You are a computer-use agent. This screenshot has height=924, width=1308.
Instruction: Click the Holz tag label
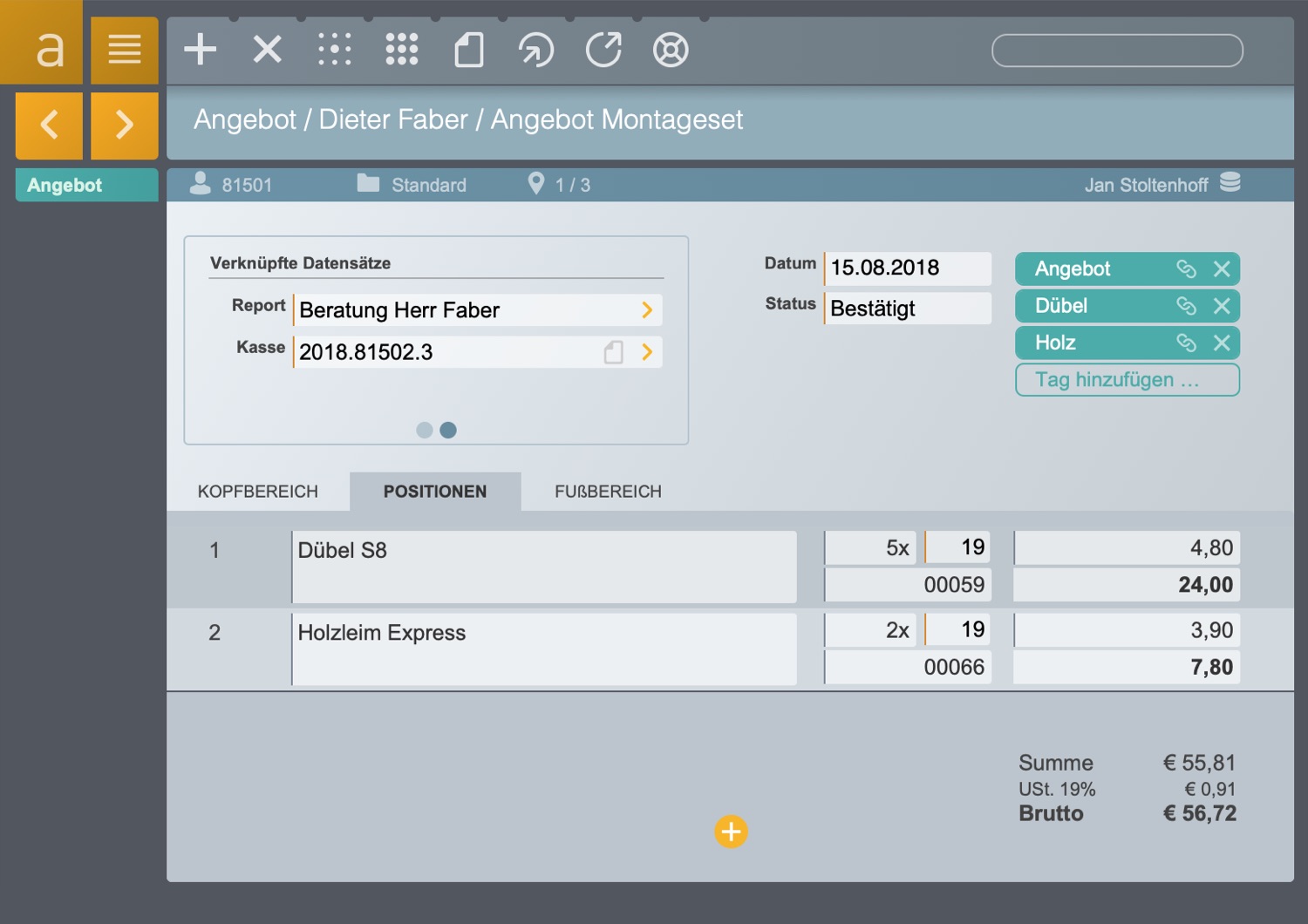pos(1055,343)
